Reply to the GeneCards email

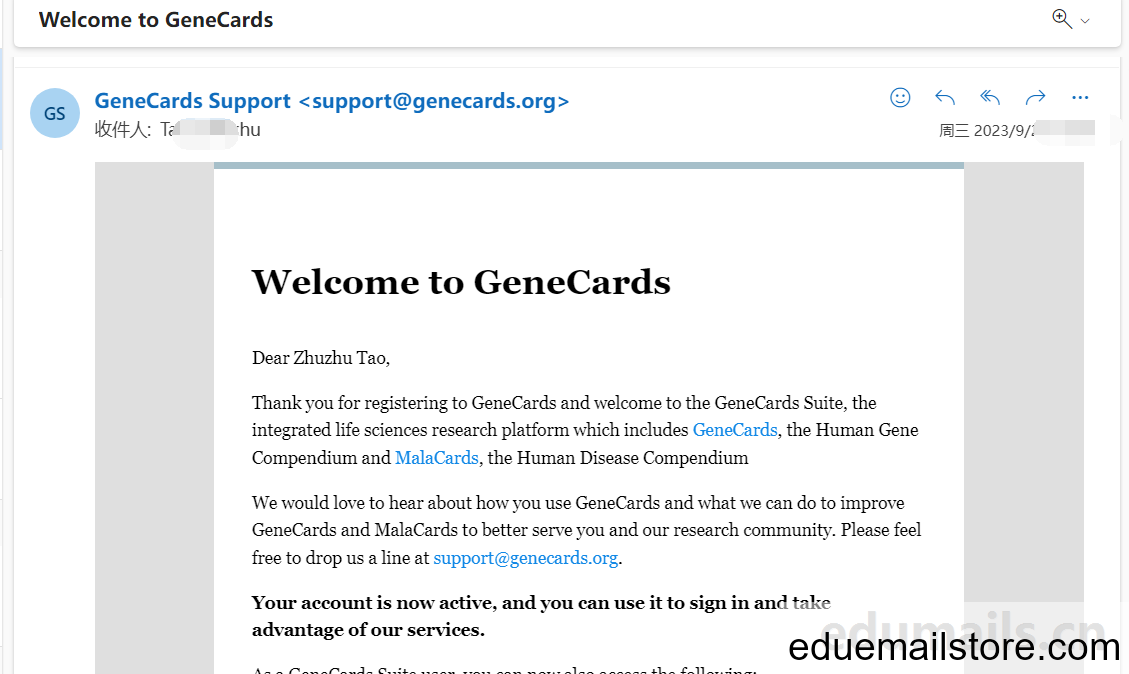[x=945, y=97]
